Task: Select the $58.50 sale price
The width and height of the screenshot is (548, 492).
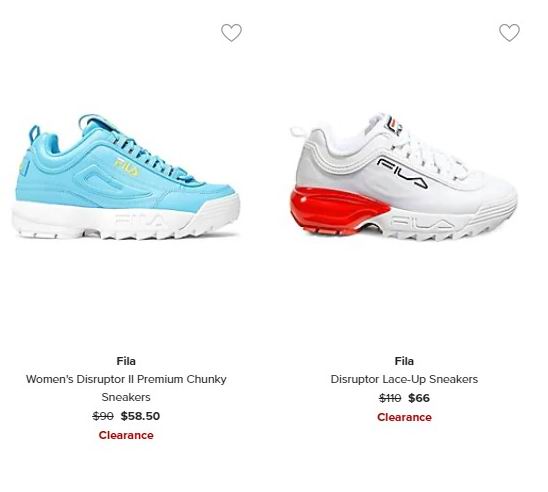Action: (140, 416)
